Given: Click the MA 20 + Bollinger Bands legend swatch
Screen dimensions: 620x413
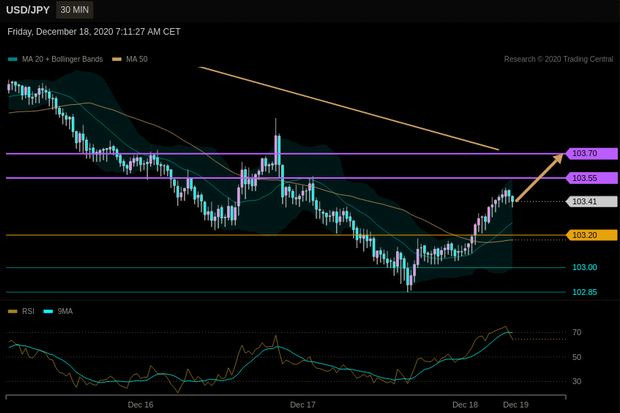Looking at the screenshot, I should (13, 59).
